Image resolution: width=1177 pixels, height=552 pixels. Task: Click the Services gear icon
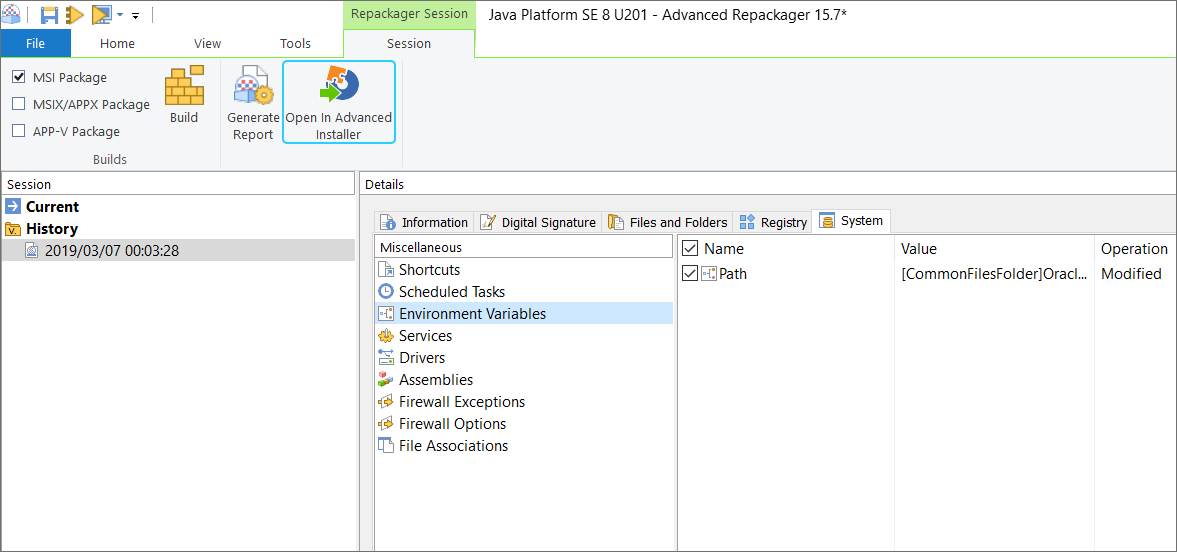coord(386,336)
